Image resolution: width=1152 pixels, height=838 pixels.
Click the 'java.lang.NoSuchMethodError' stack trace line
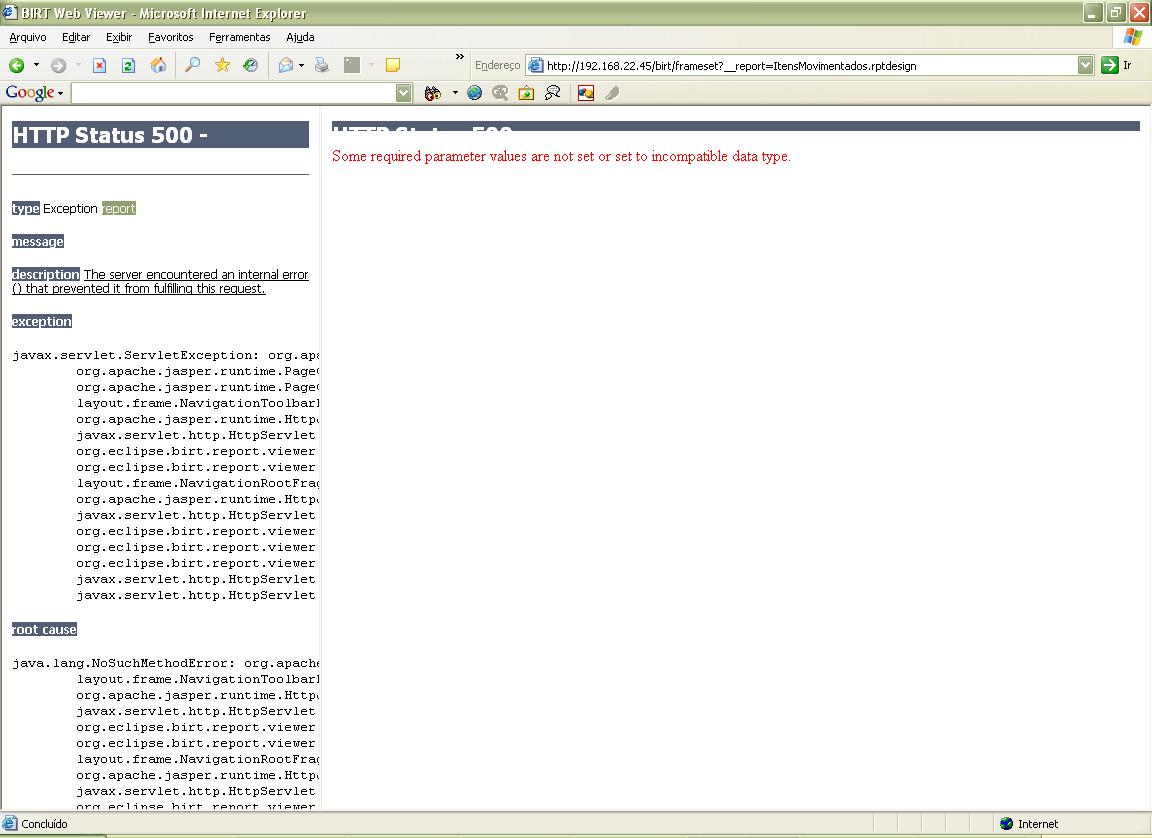pos(166,663)
